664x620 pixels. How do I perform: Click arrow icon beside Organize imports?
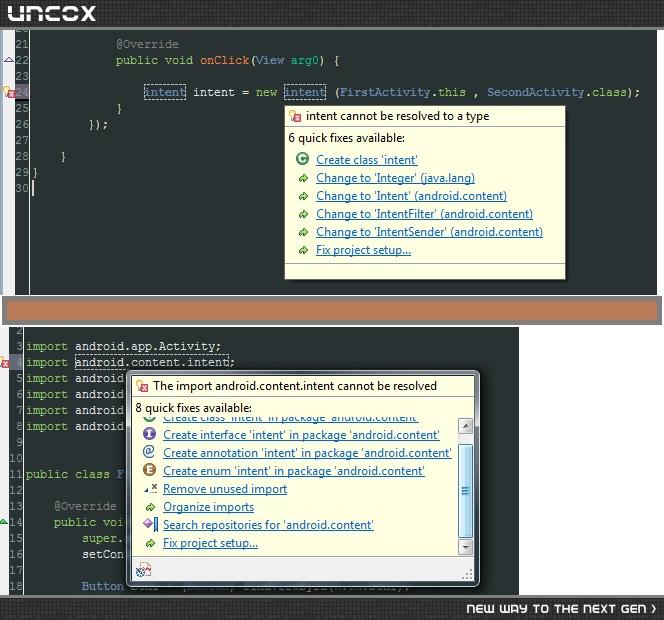[150, 507]
